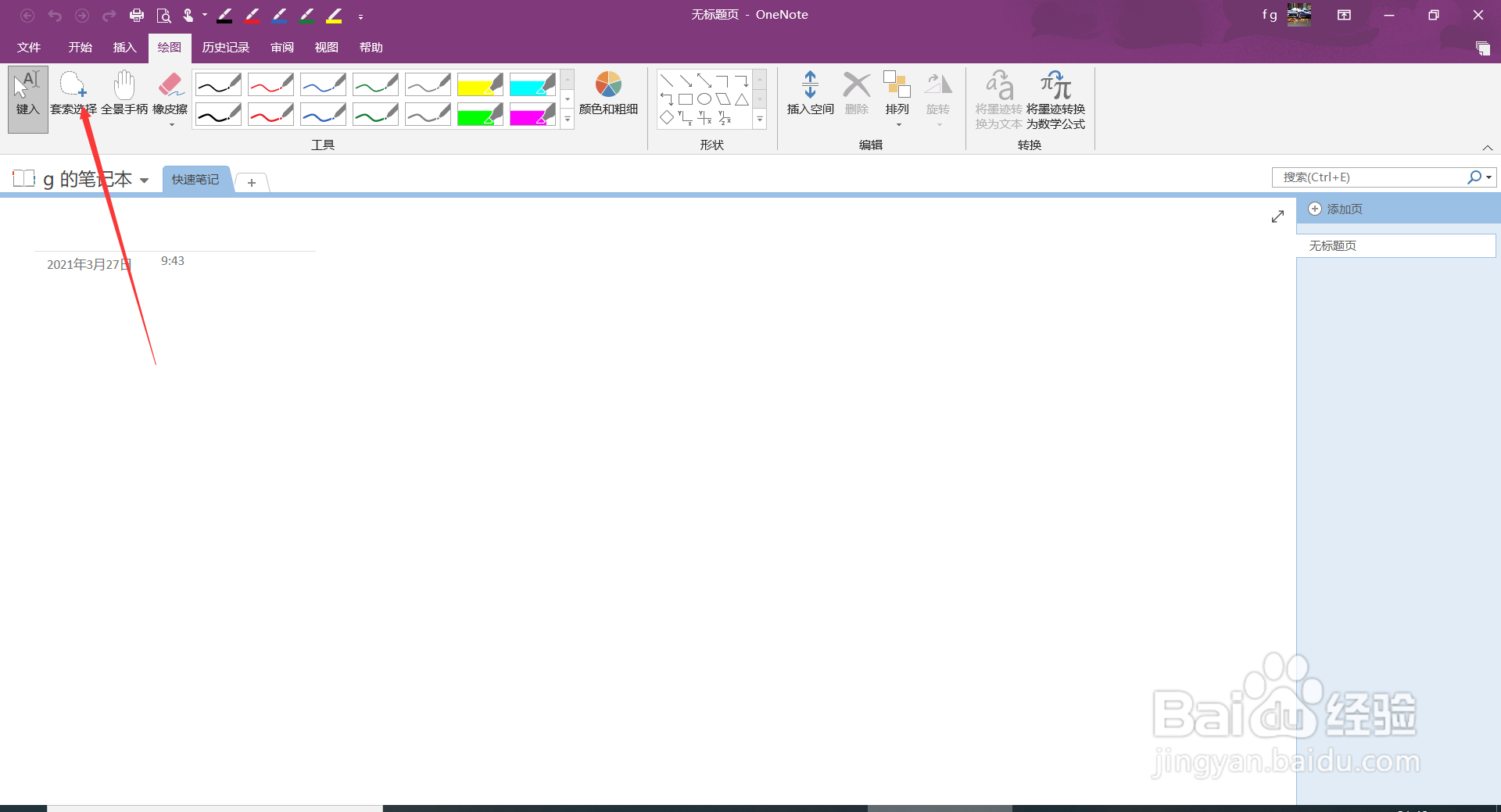Image resolution: width=1501 pixels, height=812 pixels.
Task: Open ribbon display options
Action: tap(1344, 15)
